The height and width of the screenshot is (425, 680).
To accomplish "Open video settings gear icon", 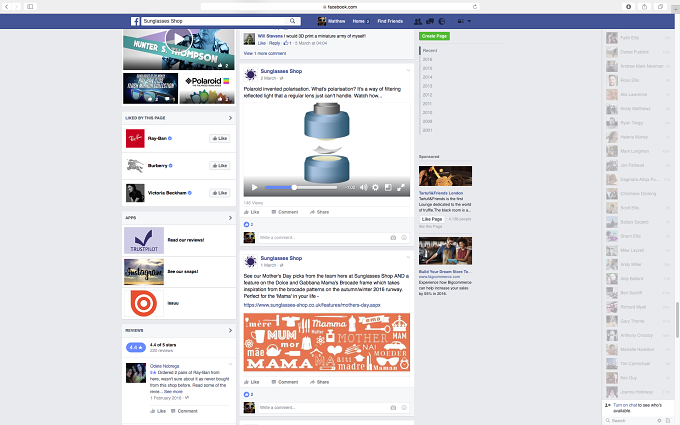I will [376, 187].
